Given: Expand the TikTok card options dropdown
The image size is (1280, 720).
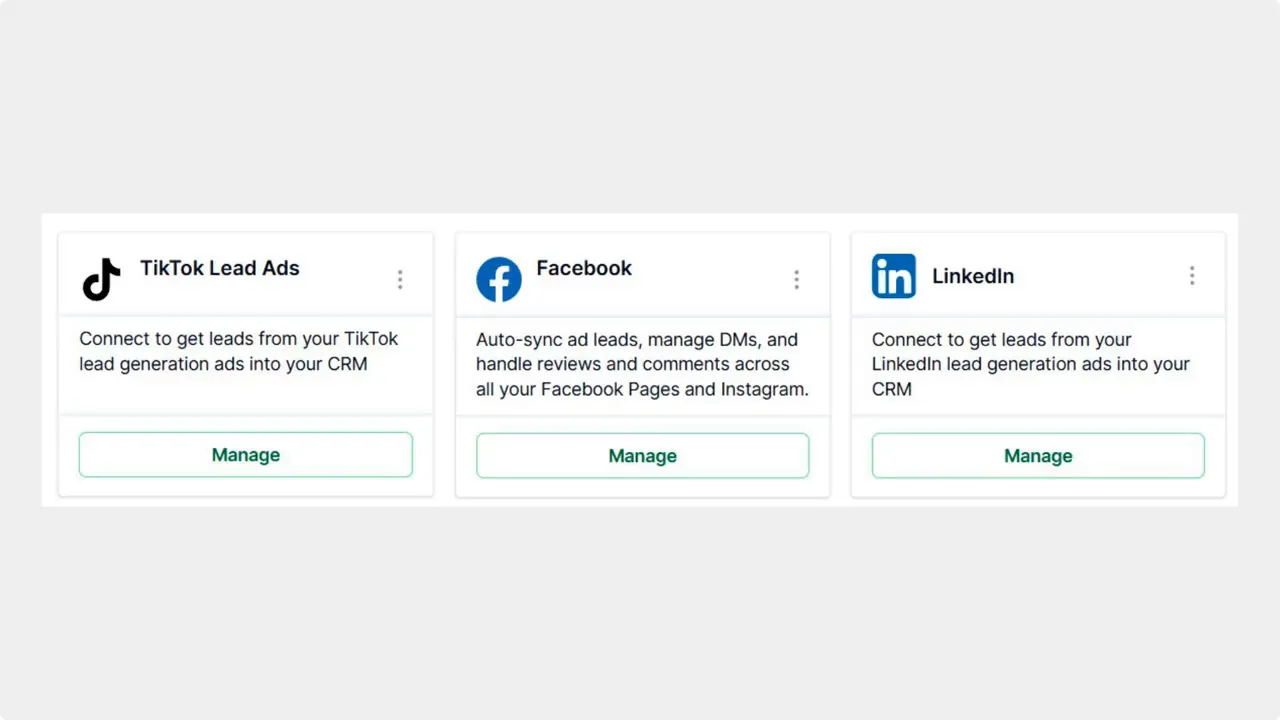Looking at the screenshot, I should (400, 279).
